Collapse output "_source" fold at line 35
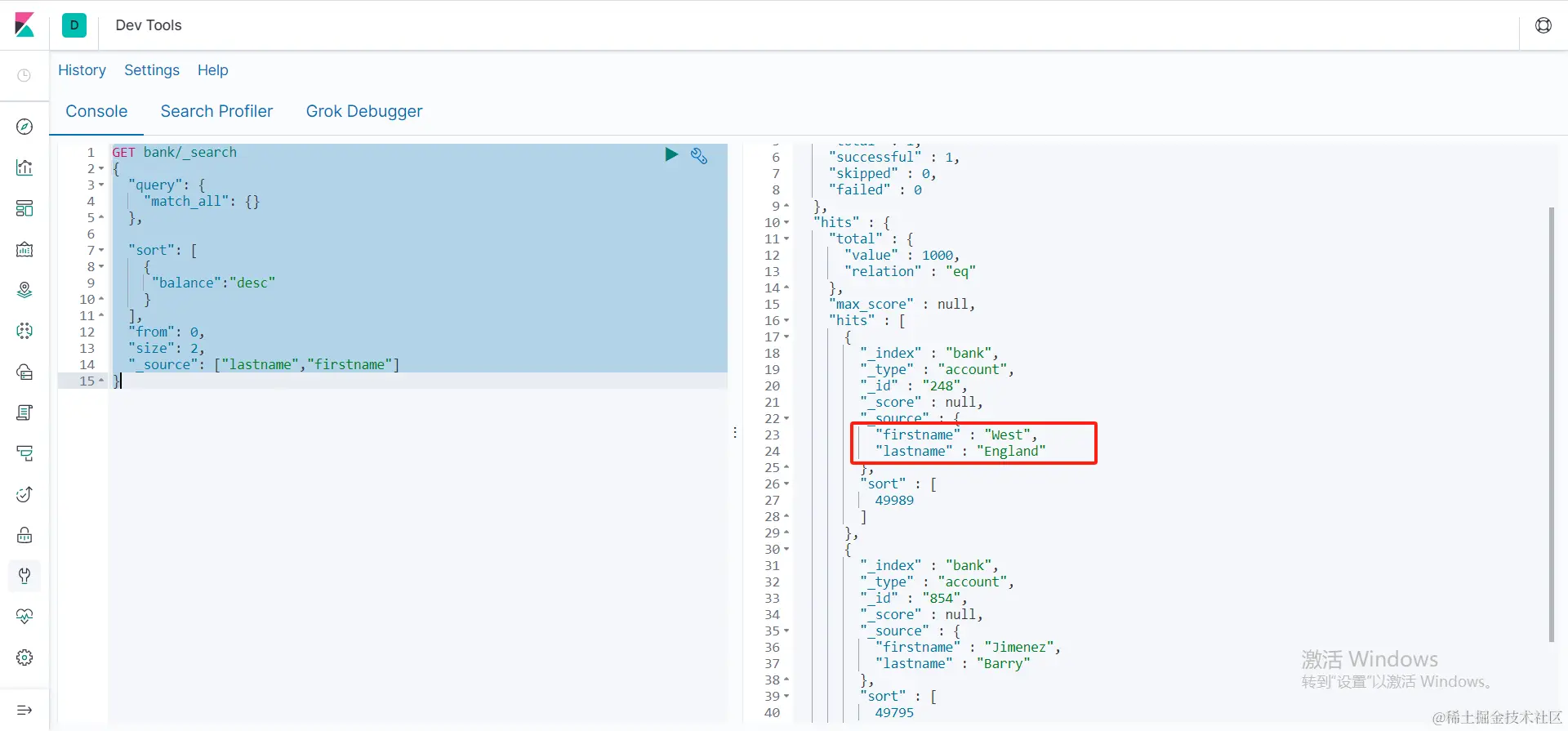Screen dimensions: 1568x731 pyautogui.click(x=786, y=631)
